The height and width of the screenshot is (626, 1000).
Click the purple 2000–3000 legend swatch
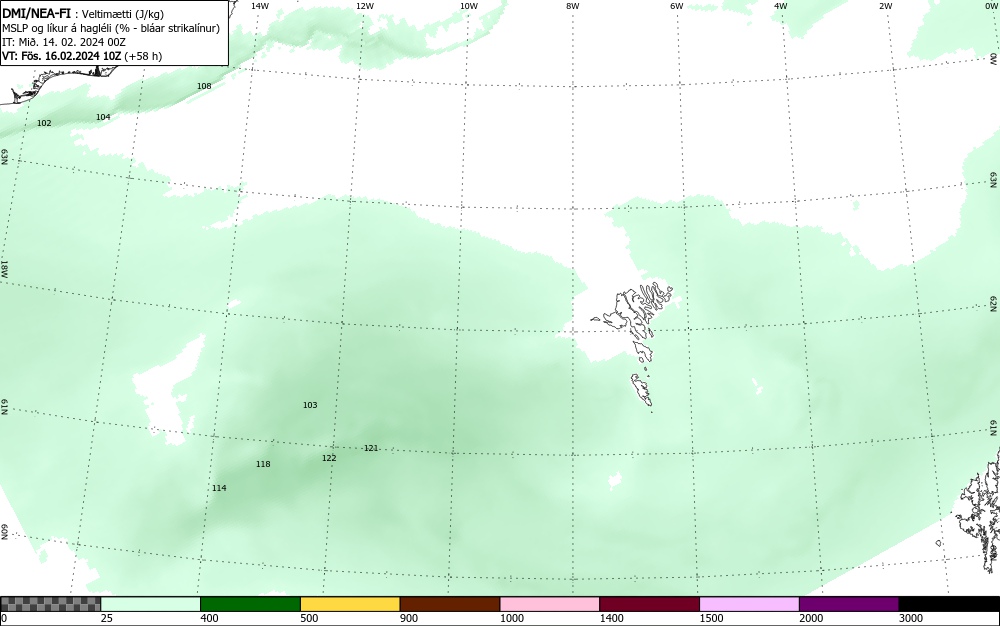pos(849,604)
